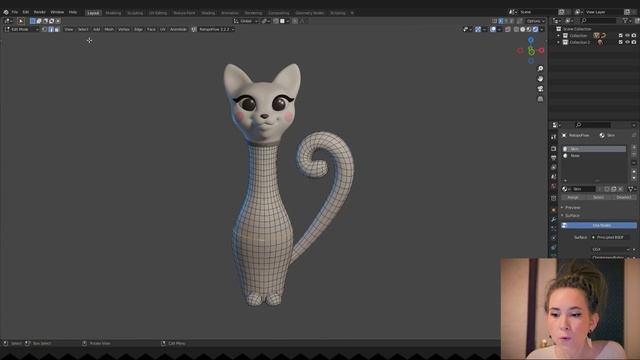Image resolution: width=640 pixels, height=360 pixels.
Task: Open the Mesh menu
Action: pyautogui.click(x=109, y=29)
